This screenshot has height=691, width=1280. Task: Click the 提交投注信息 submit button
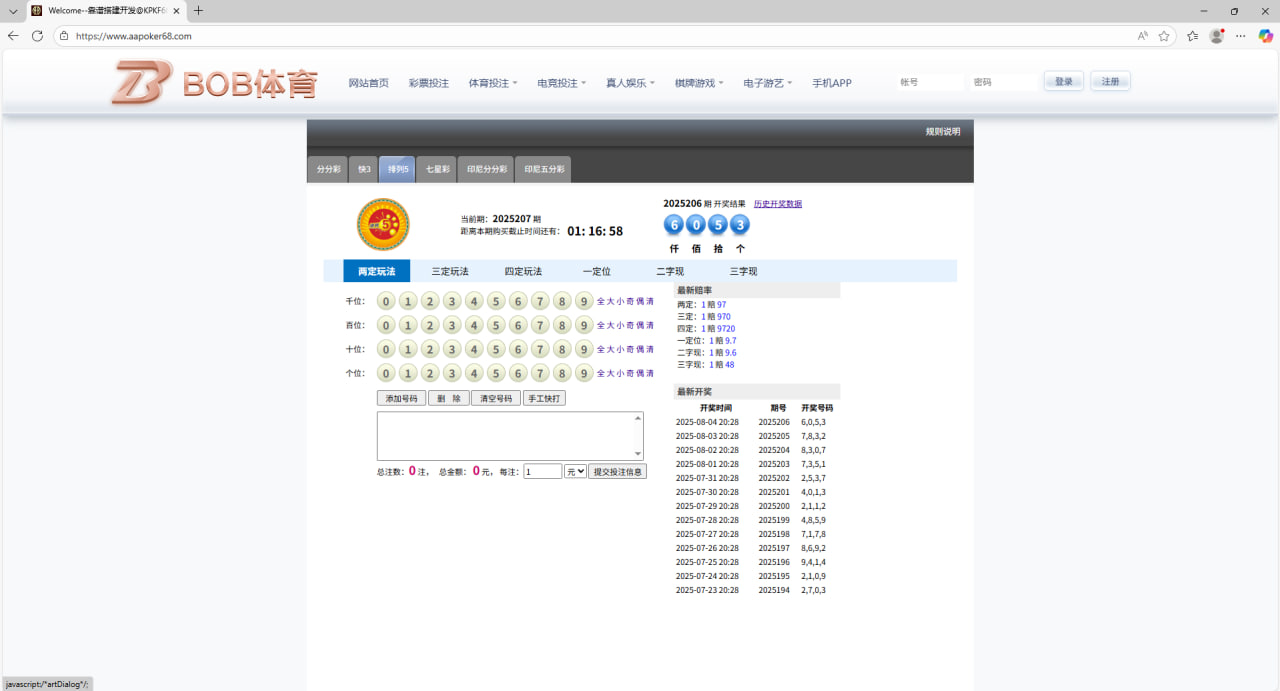tap(617, 471)
